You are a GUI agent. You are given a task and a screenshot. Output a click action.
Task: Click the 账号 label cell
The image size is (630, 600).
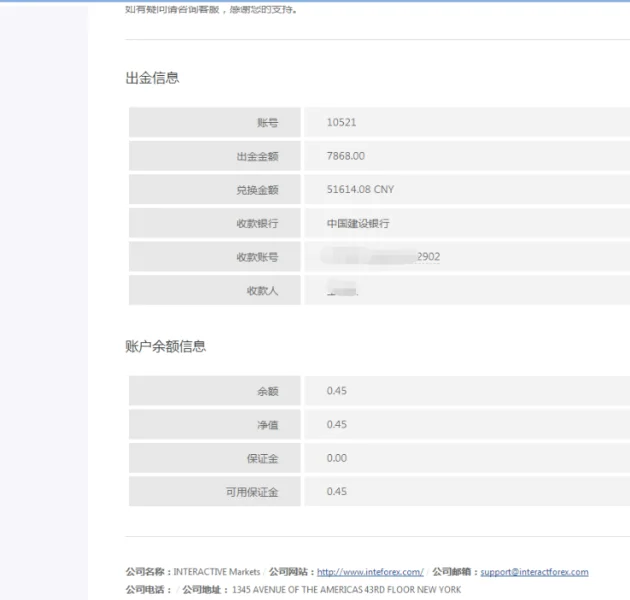[215, 123]
